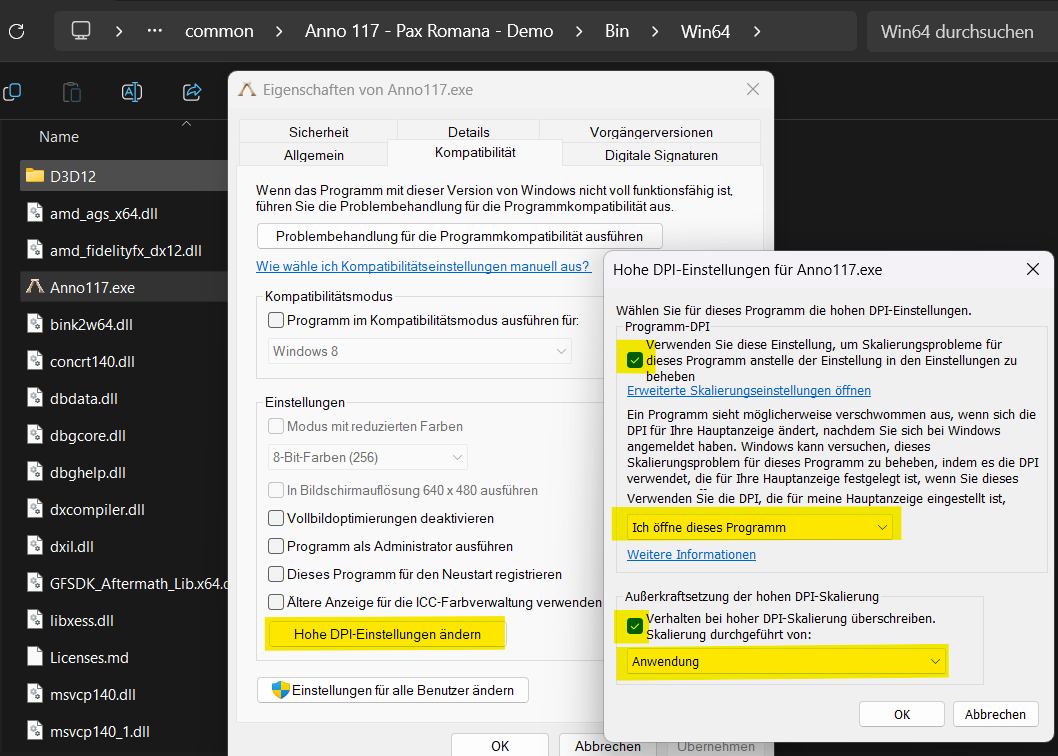The image size is (1058, 756).
Task: Select the dxcompiler.dll file icon
Action: click(x=34, y=509)
